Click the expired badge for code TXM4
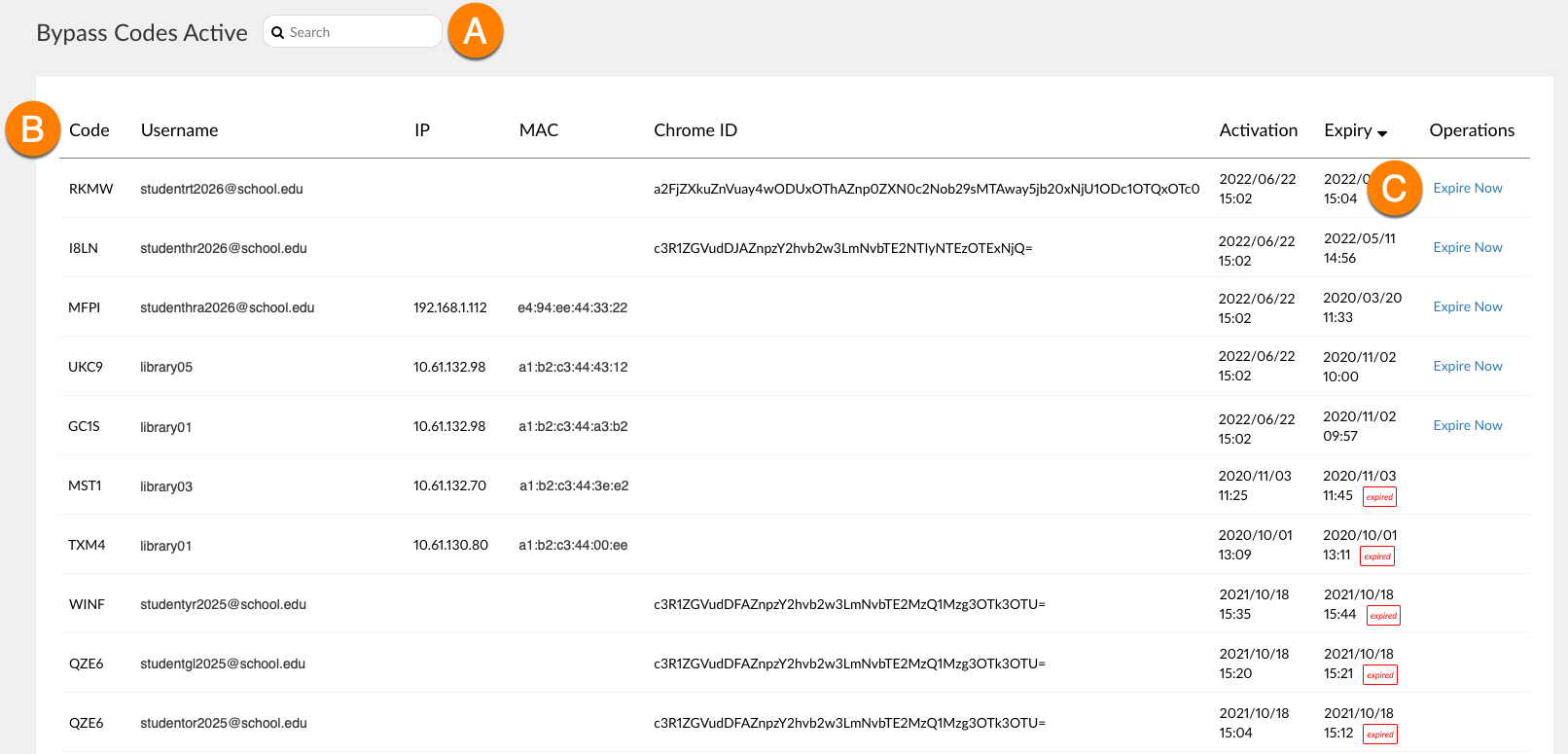This screenshot has height=754, width=1568. 1377,557
